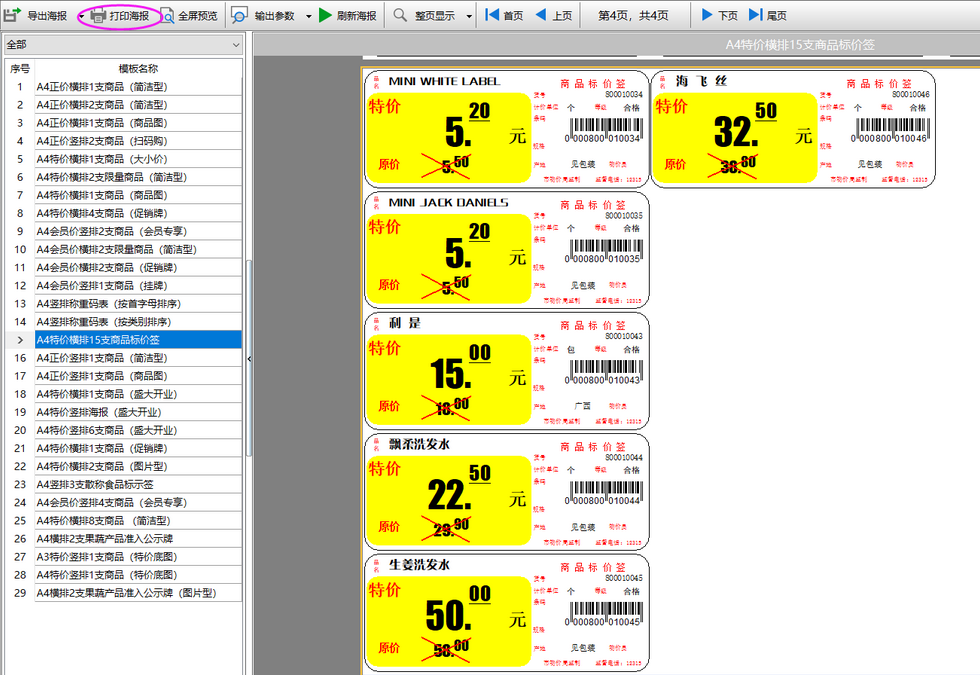Select template A4横排2支果蔬产品准入公示牌（图片型）
Viewport: 980px width, 675px height.
126,593
